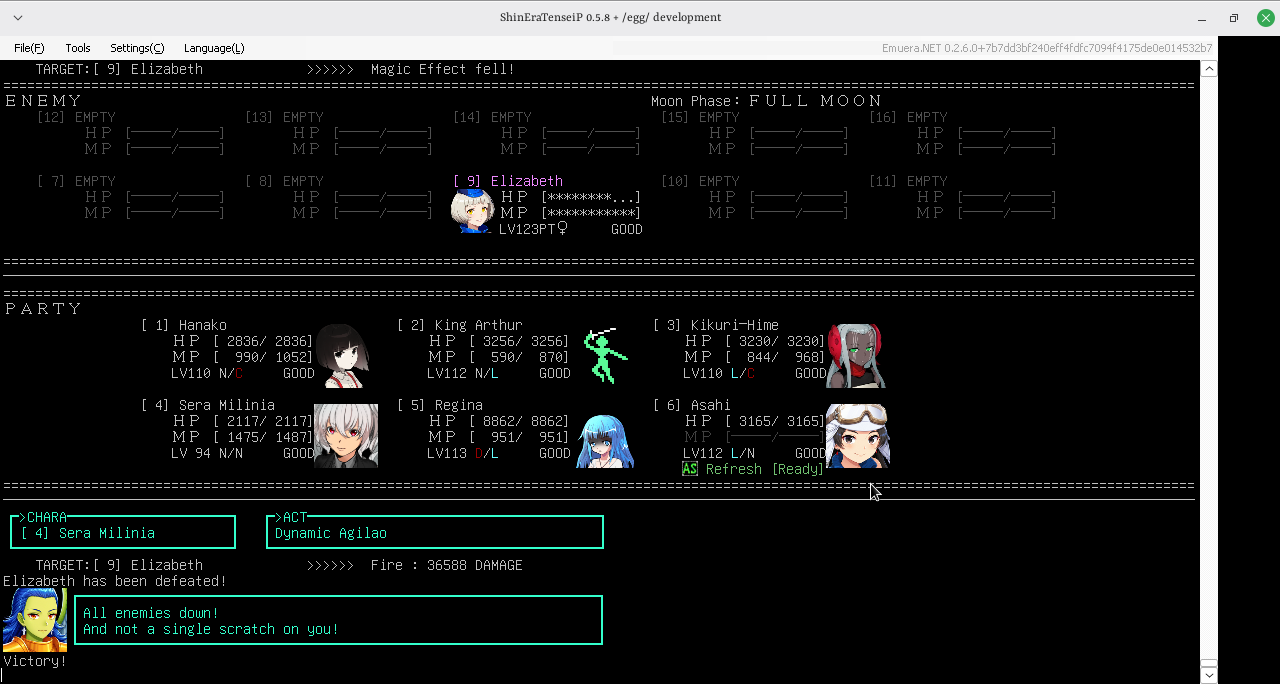The width and height of the screenshot is (1280, 684).
Task: Open the Language(L) menu
Action: tap(214, 48)
